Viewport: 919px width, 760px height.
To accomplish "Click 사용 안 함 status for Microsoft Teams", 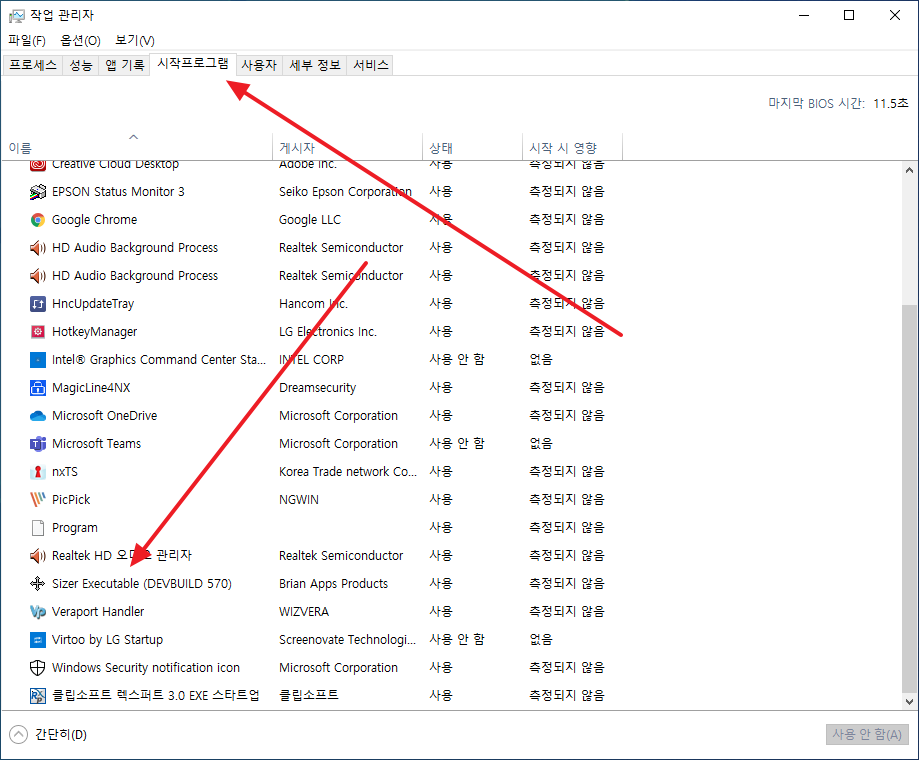I will pyautogui.click(x=457, y=444).
